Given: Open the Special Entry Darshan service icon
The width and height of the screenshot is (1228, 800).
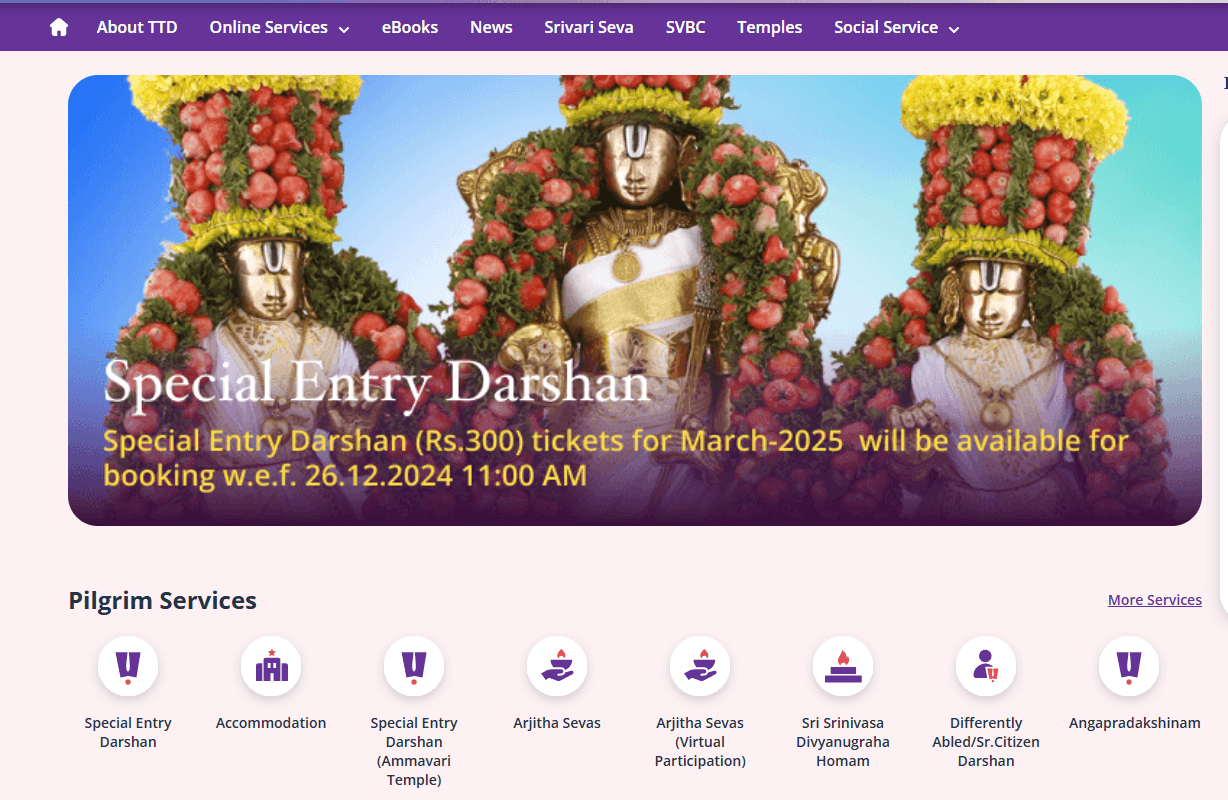Looking at the screenshot, I should tap(128, 666).
